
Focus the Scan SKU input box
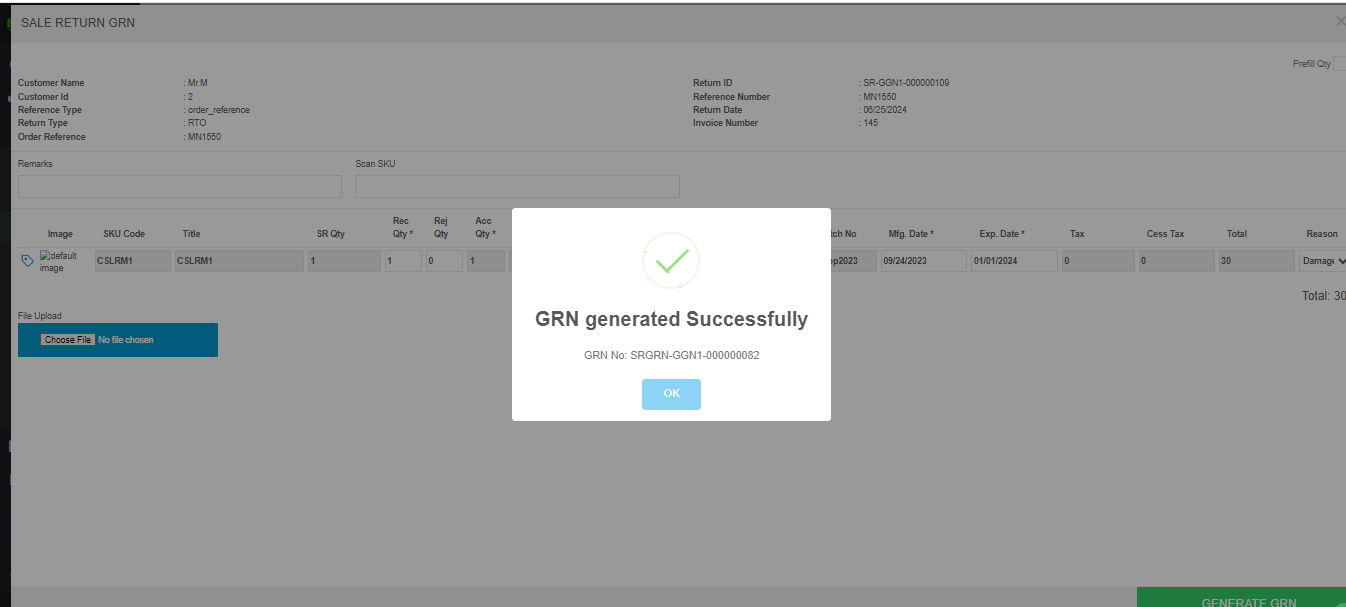pos(517,187)
